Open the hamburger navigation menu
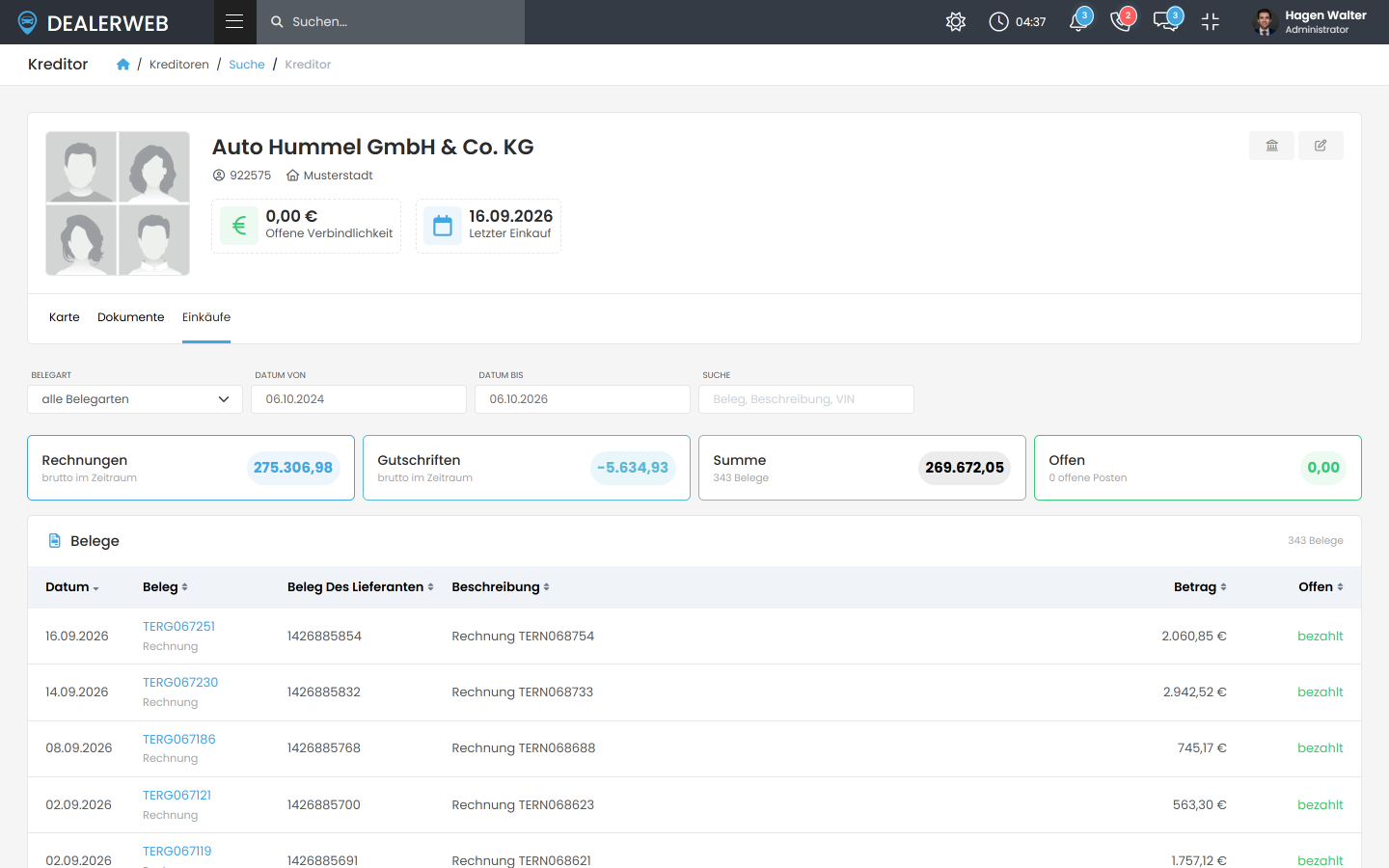Viewport: 1389px width, 868px height. [x=234, y=21]
